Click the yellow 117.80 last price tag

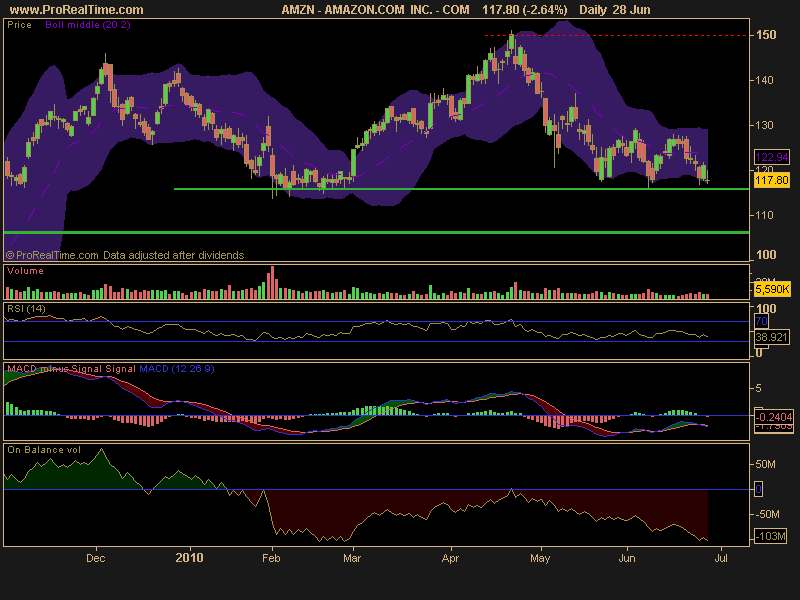(x=771, y=180)
